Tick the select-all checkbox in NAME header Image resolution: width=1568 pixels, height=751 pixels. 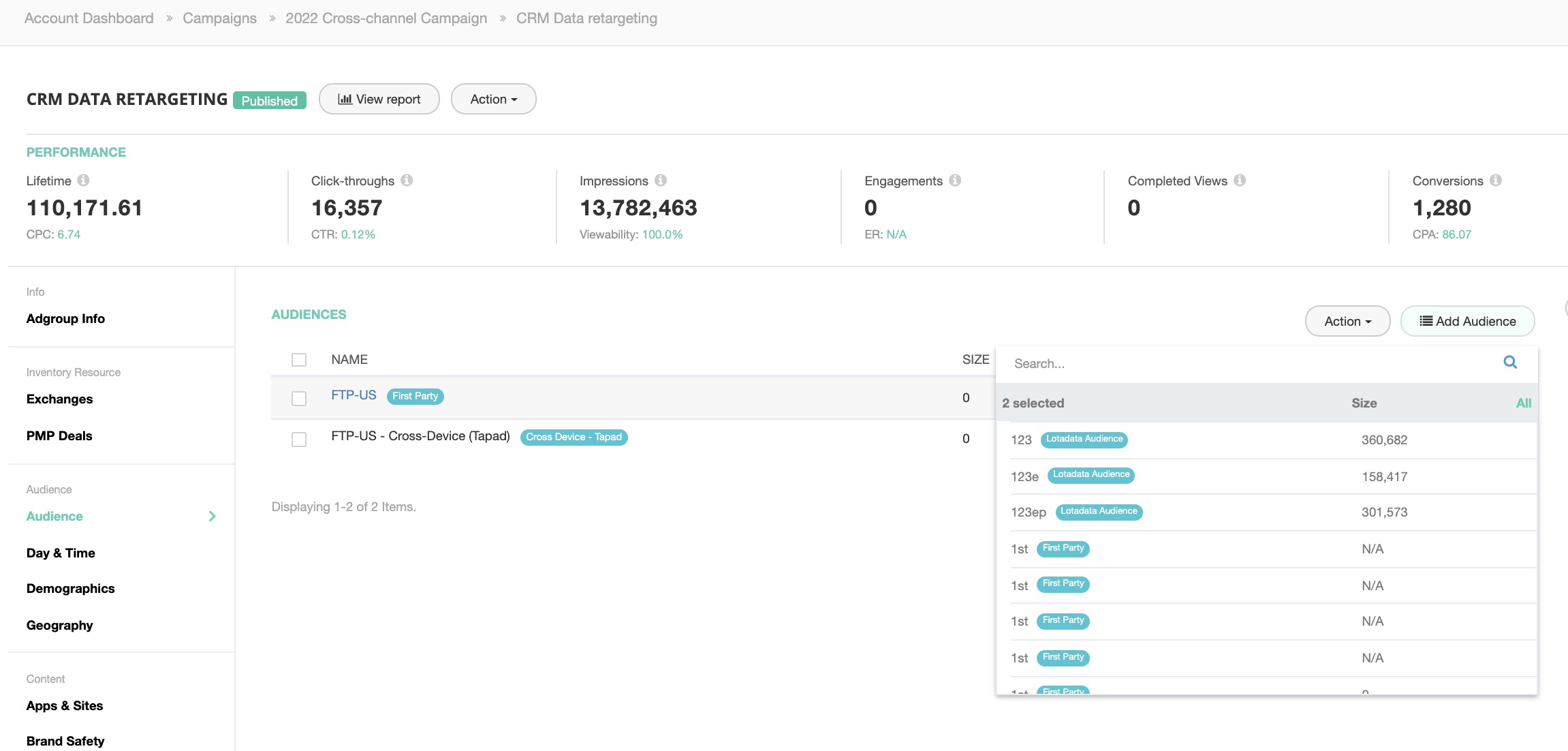(x=299, y=360)
